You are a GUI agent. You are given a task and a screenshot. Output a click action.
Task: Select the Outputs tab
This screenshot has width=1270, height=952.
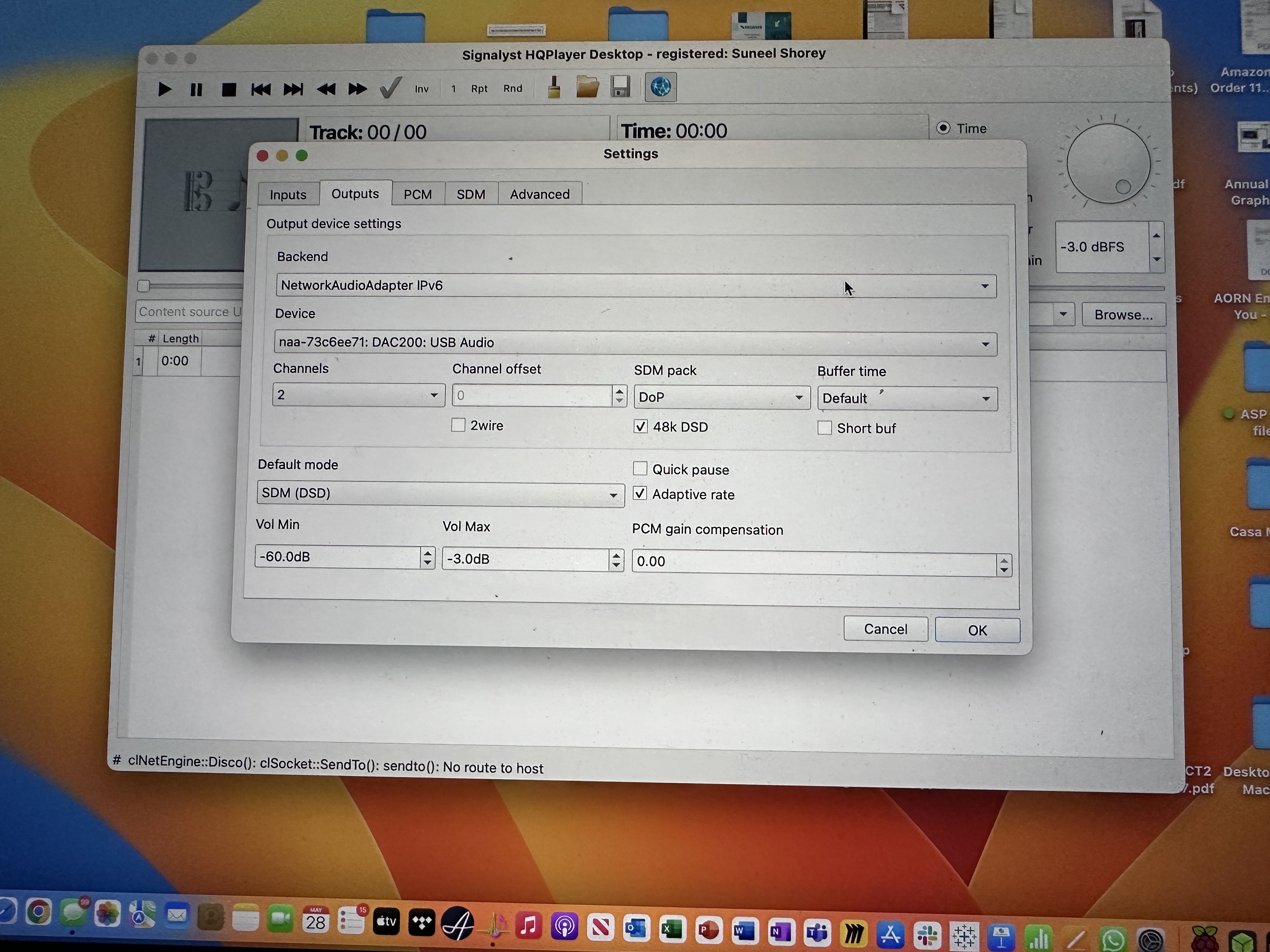pos(355,193)
